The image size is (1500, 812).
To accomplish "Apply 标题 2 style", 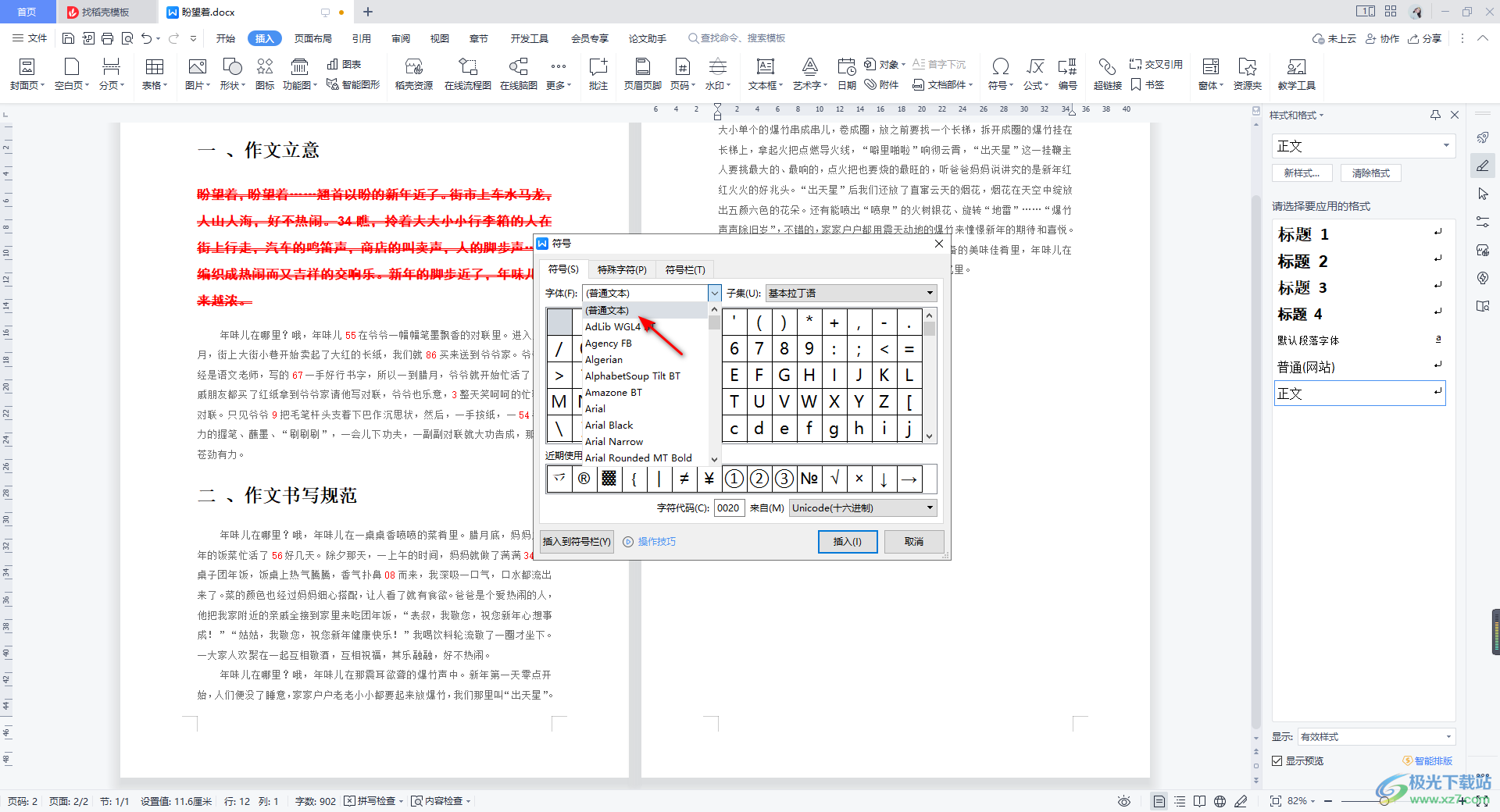I will (x=1359, y=261).
